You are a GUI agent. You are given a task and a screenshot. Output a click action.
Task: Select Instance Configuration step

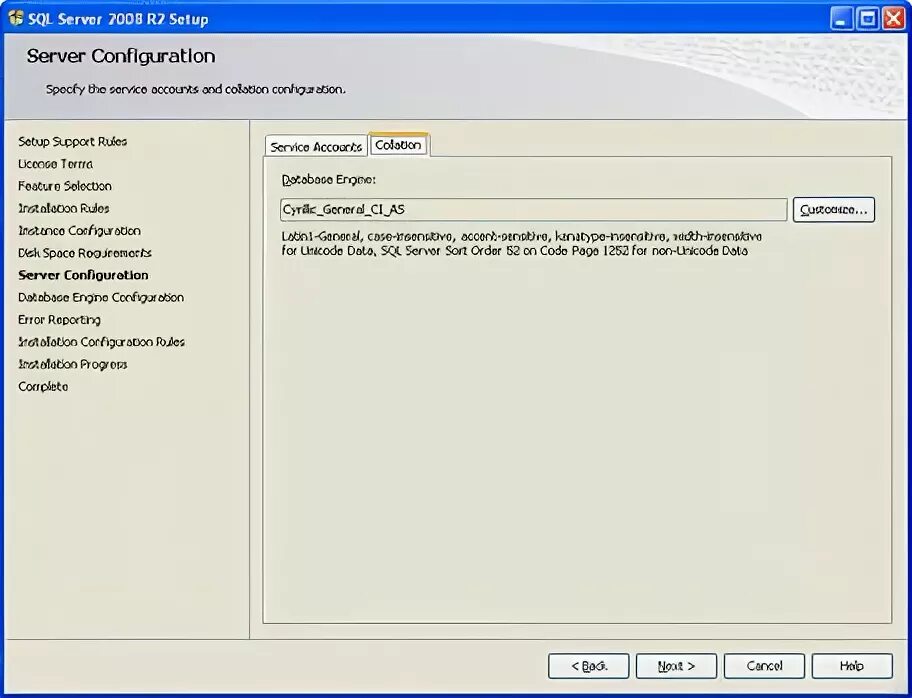point(79,231)
